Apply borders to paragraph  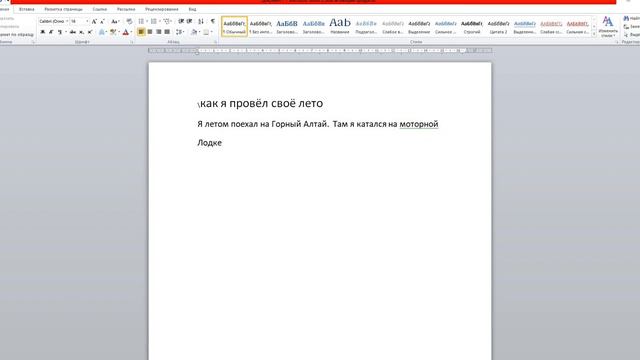pos(206,32)
